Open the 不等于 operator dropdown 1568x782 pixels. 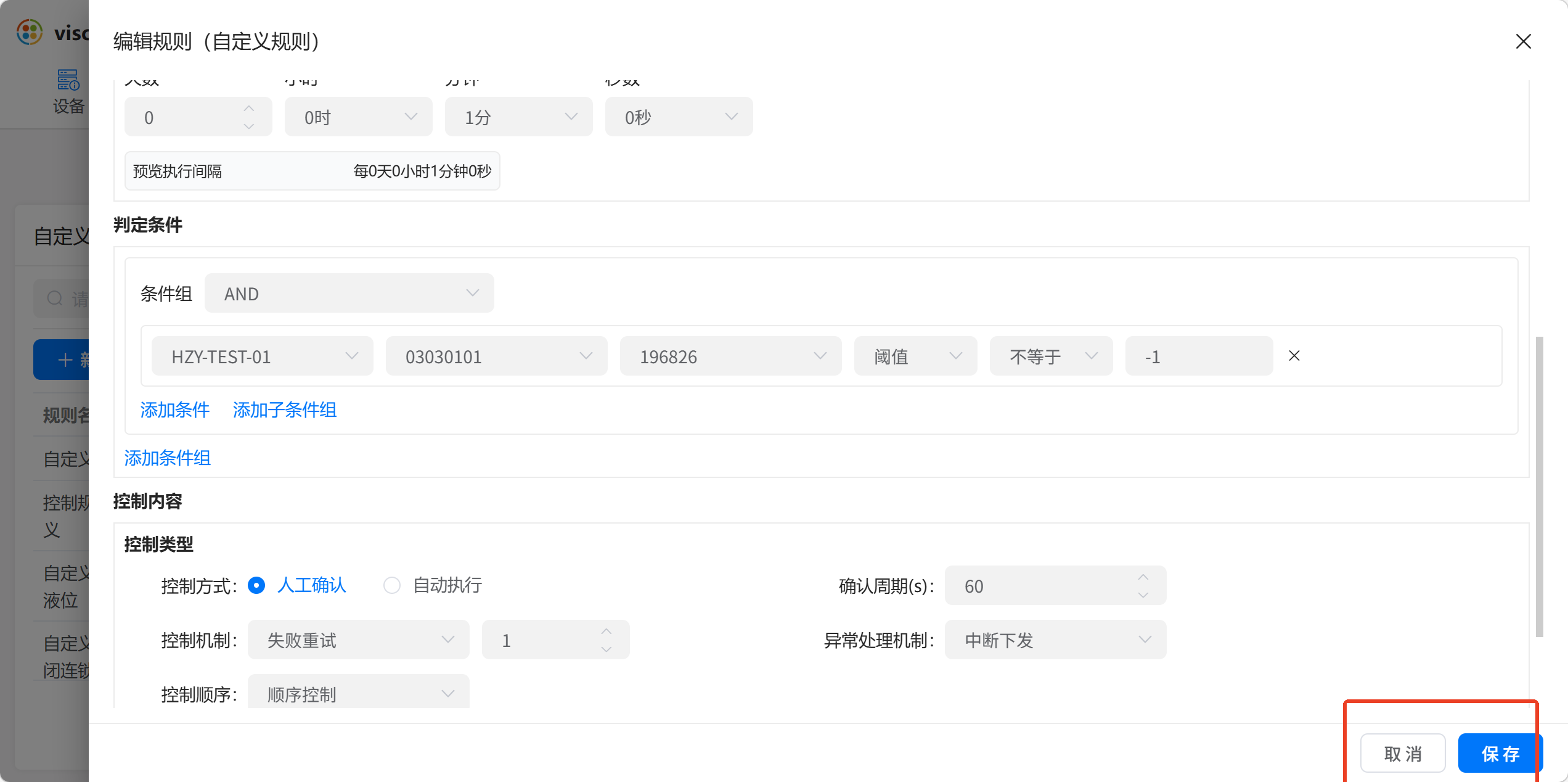(x=1051, y=356)
